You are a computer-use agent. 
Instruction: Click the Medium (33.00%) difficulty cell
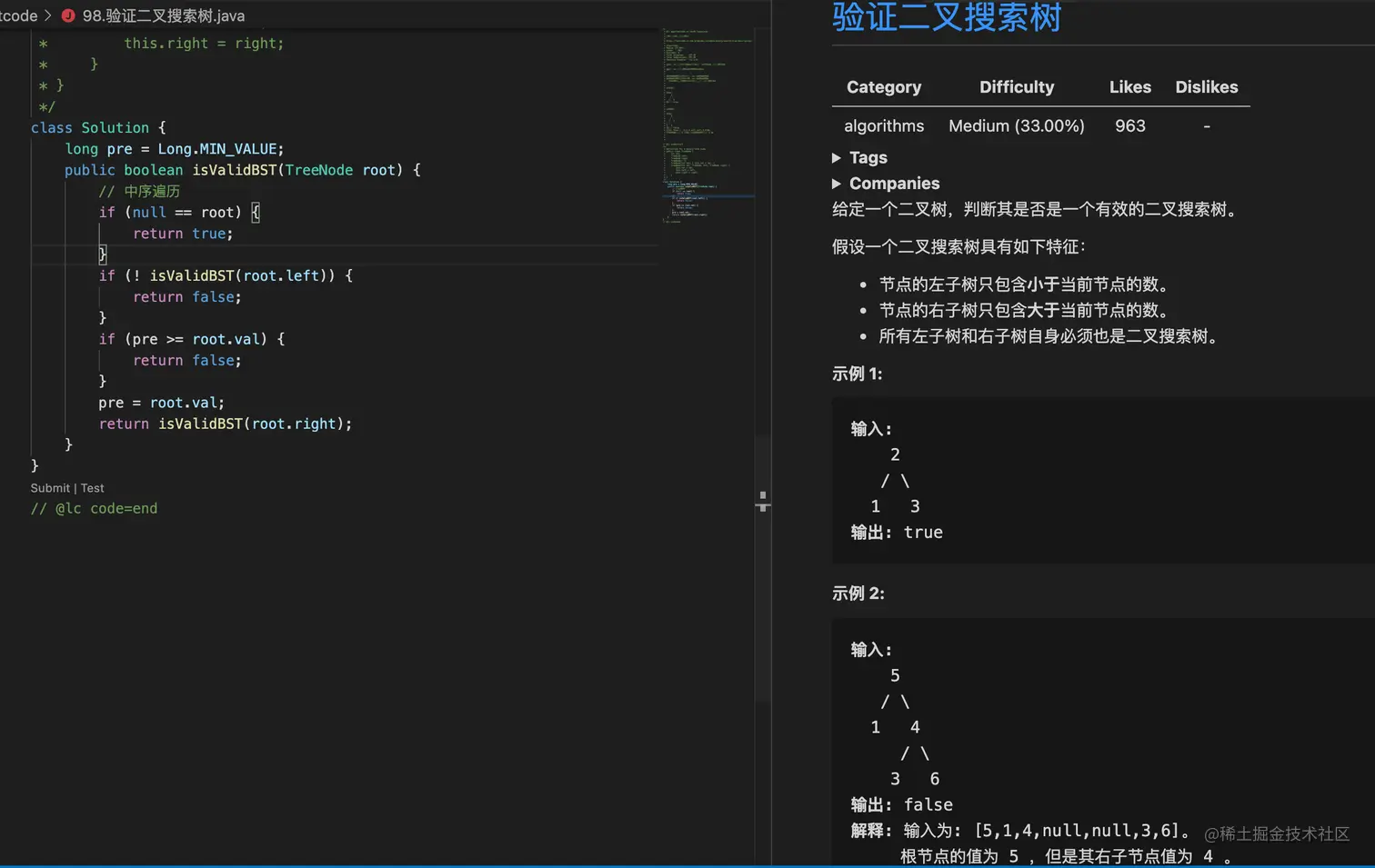coord(1017,126)
